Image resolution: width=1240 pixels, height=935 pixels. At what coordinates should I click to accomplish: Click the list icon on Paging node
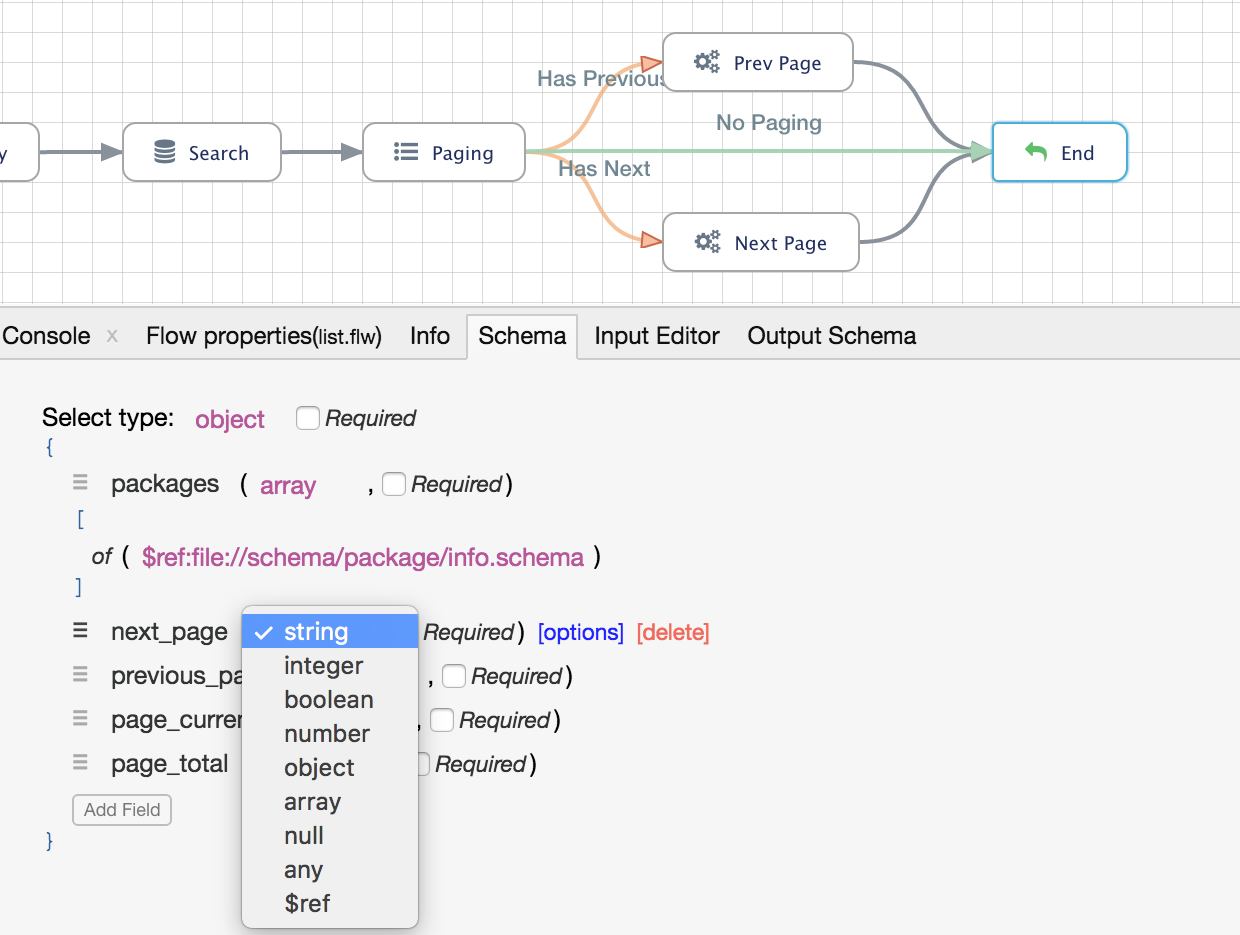[405, 152]
